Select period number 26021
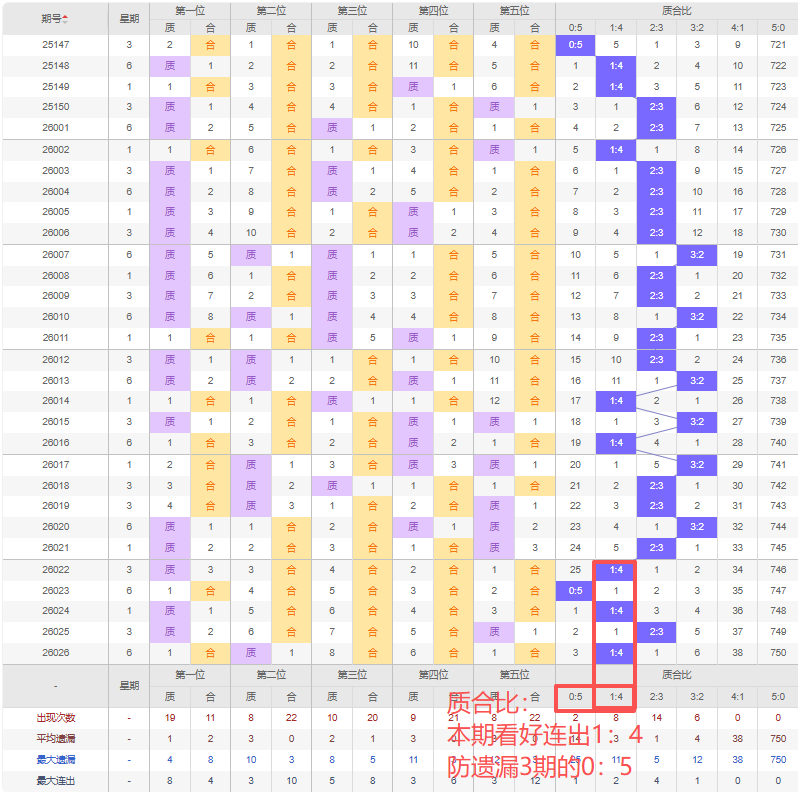The height and width of the screenshot is (792, 798). point(55,548)
